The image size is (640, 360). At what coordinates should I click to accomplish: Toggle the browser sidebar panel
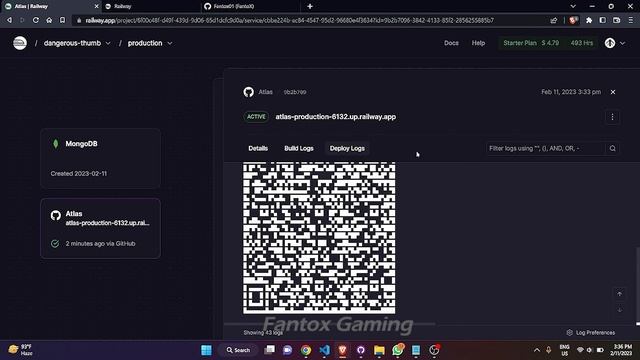coord(602,20)
